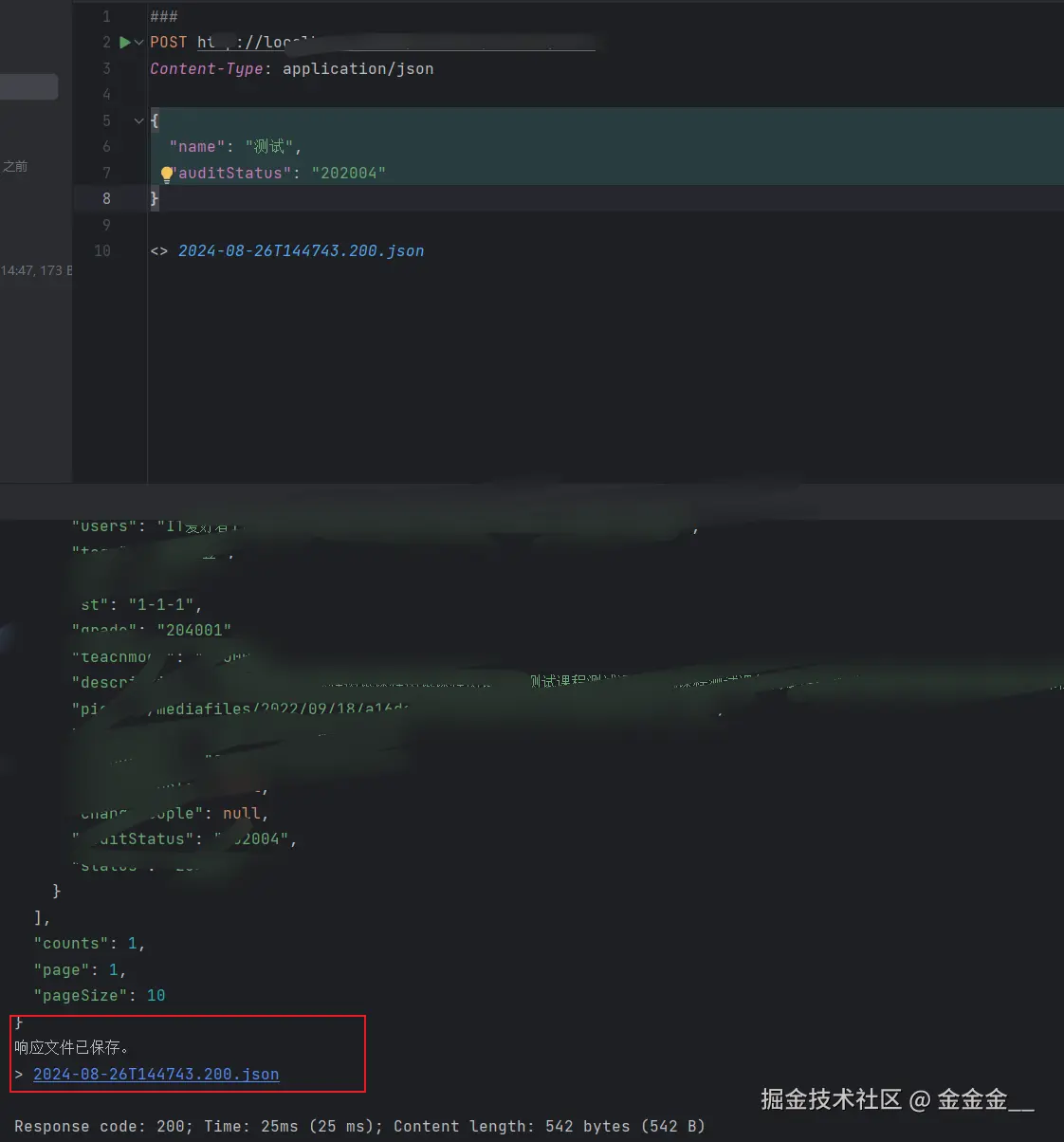Click the yellow lightbulb quick-fix icon
The width and height of the screenshot is (1064, 1142).
167,174
